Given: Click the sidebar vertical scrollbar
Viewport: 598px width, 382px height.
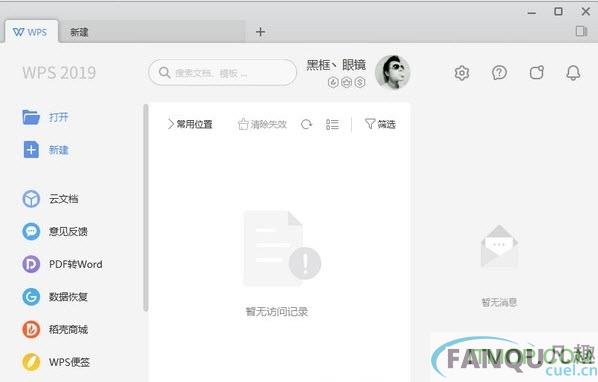Looking at the screenshot, I should tap(145, 208).
